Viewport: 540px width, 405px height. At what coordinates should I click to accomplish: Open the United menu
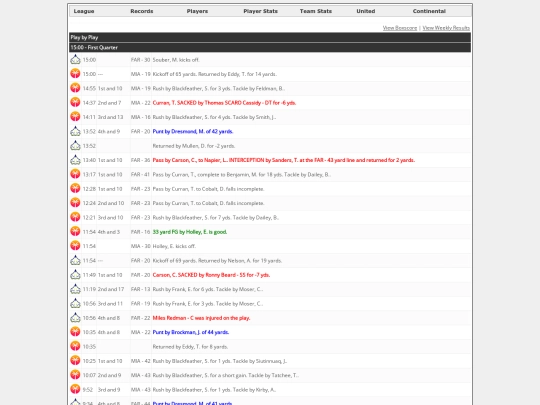tap(366, 11)
